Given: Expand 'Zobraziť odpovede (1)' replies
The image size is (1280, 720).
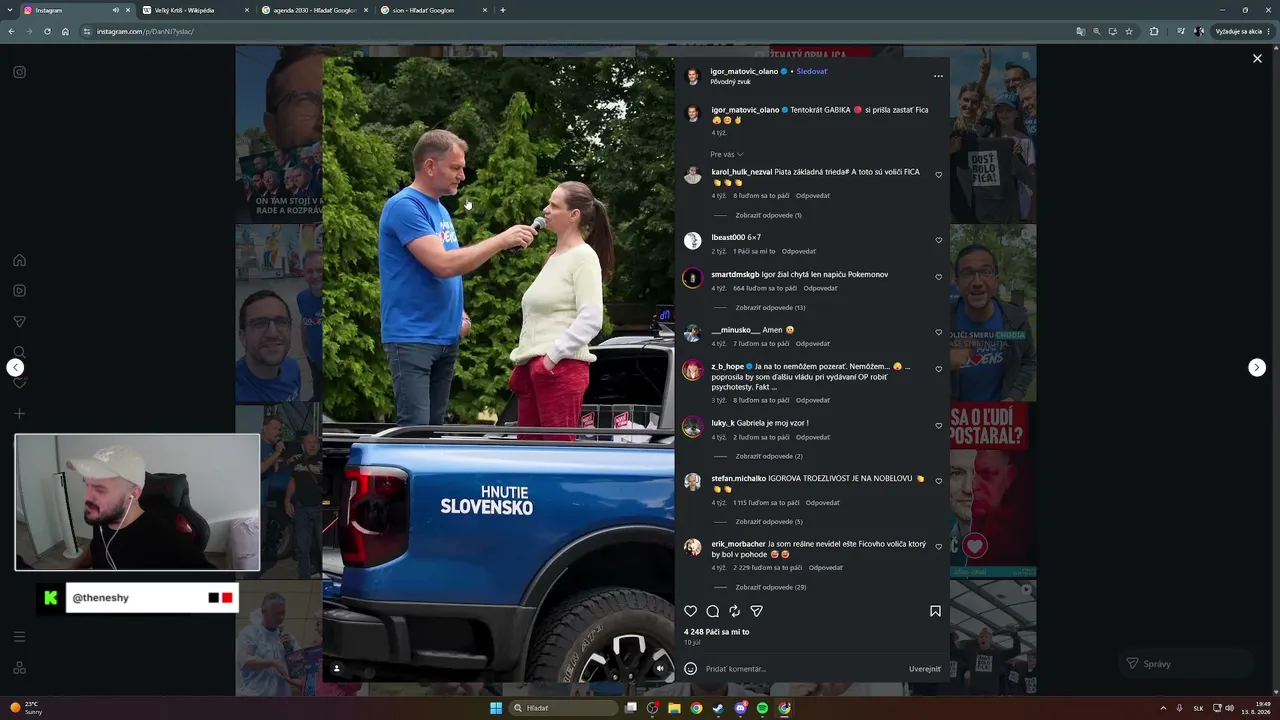Looking at the screenshot, I should coord(768,215).
